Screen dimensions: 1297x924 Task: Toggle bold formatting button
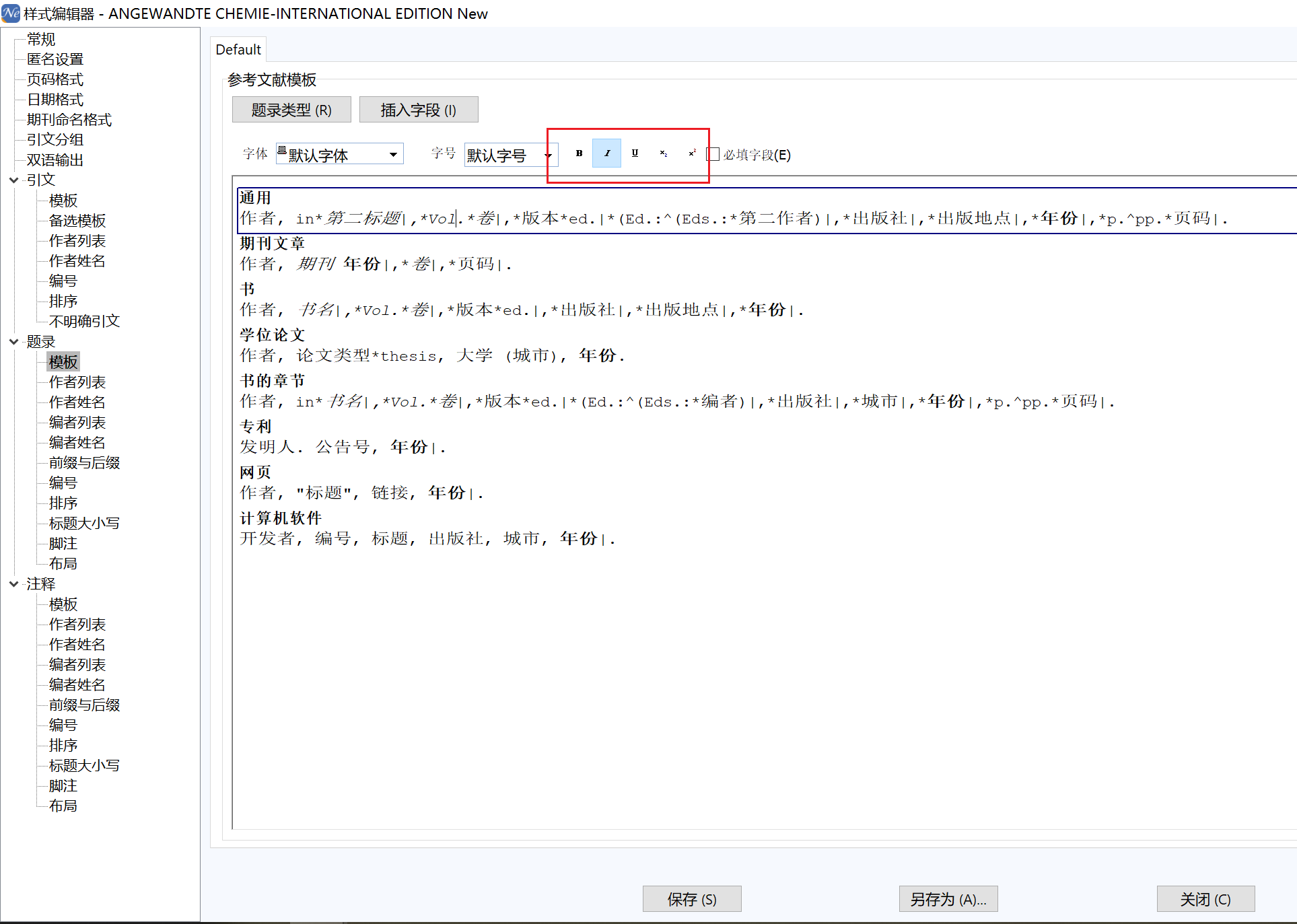(x=579, y=153)
